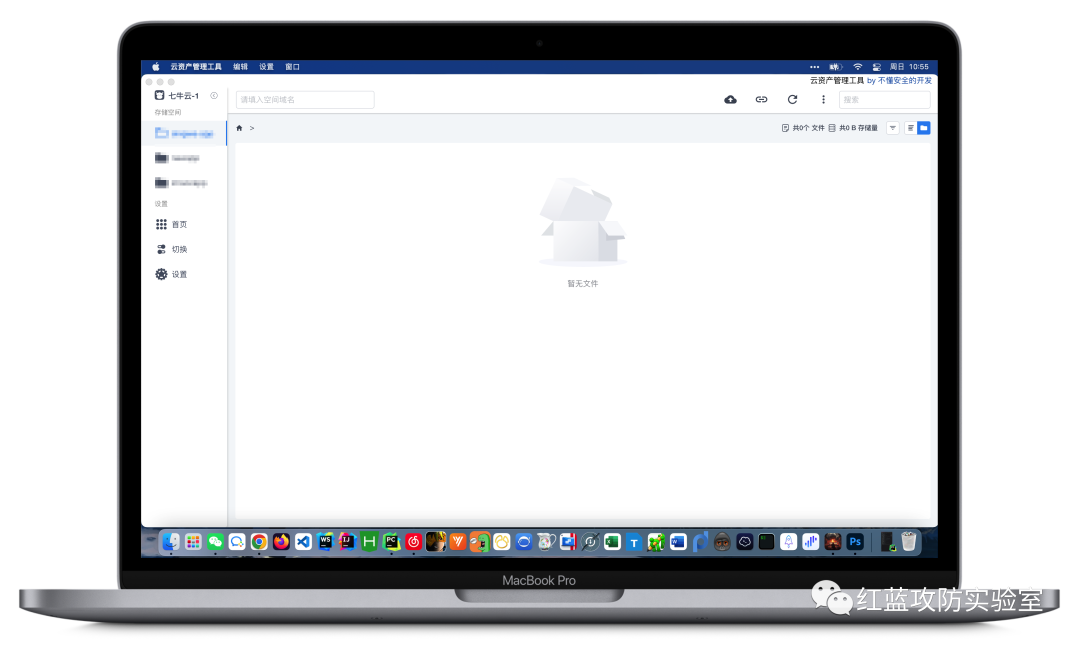The height and width of the screenshot is (648, 1080).
Task: Open HBuilder green H icon in the Dock
Action: tap(369, 542)
